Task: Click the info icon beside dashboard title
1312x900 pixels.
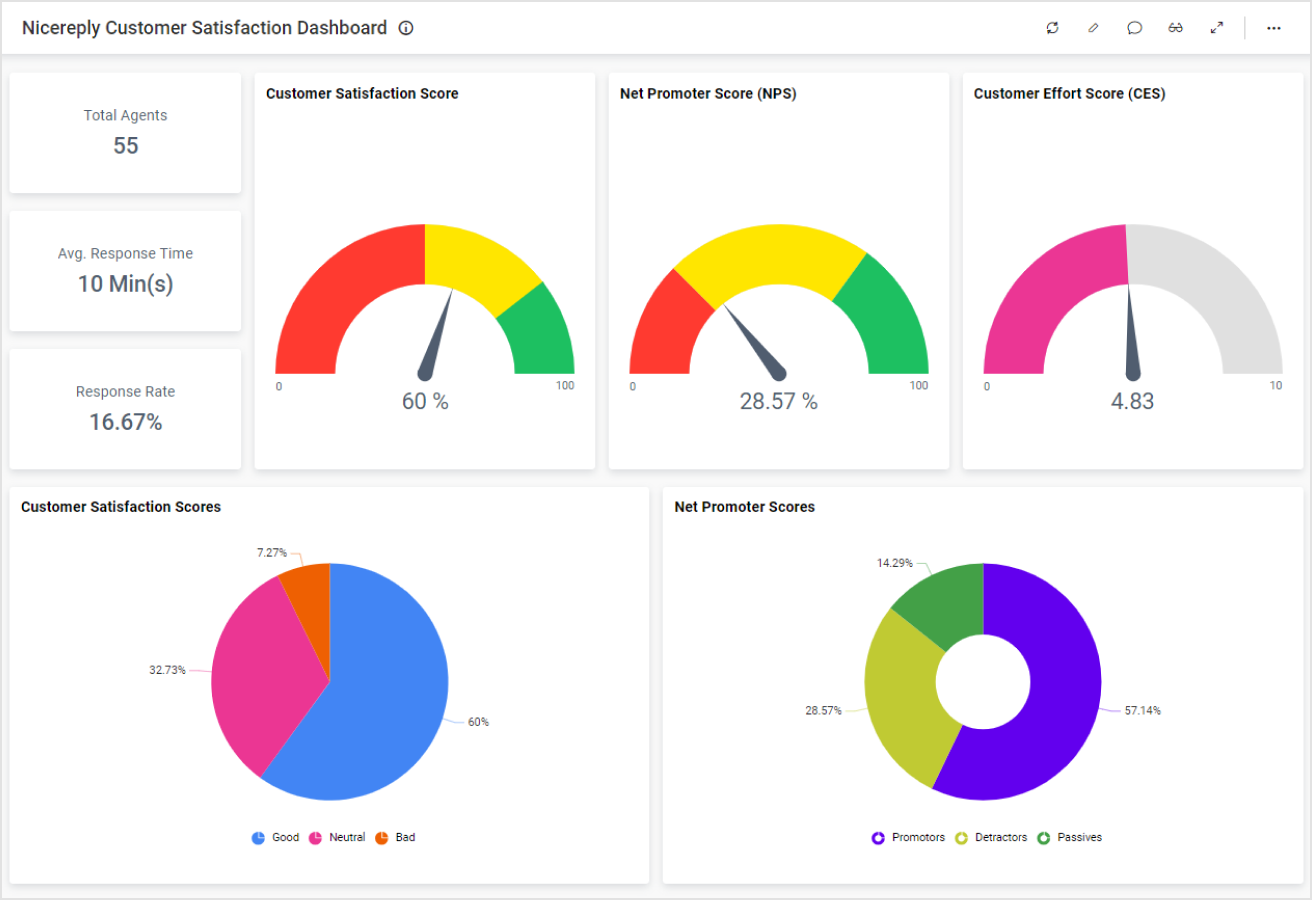Action: (x=405, y=28)
